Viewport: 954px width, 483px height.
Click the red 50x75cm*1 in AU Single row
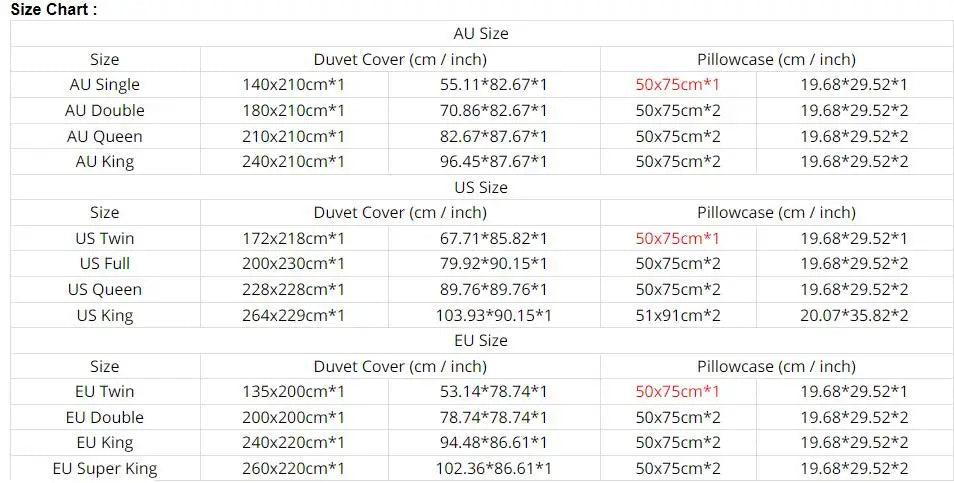[x=678, y=85]
